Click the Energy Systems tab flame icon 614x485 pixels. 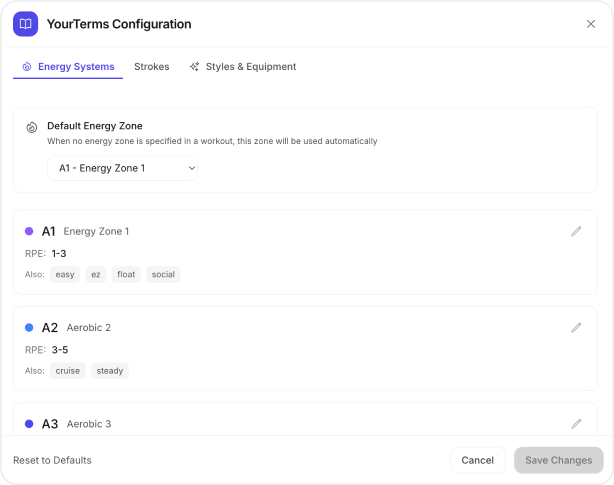tap(27, 67)
